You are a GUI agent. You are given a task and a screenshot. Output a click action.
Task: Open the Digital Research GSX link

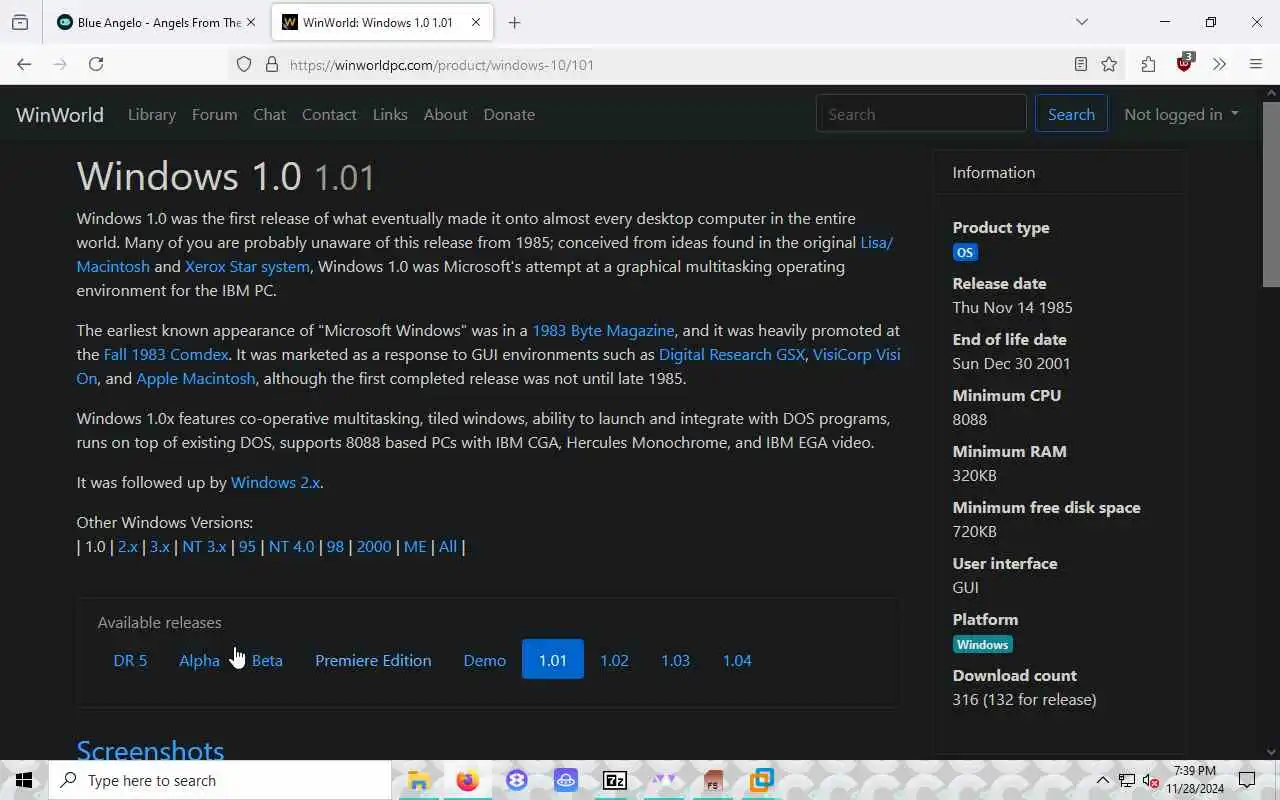coord(731,354)
